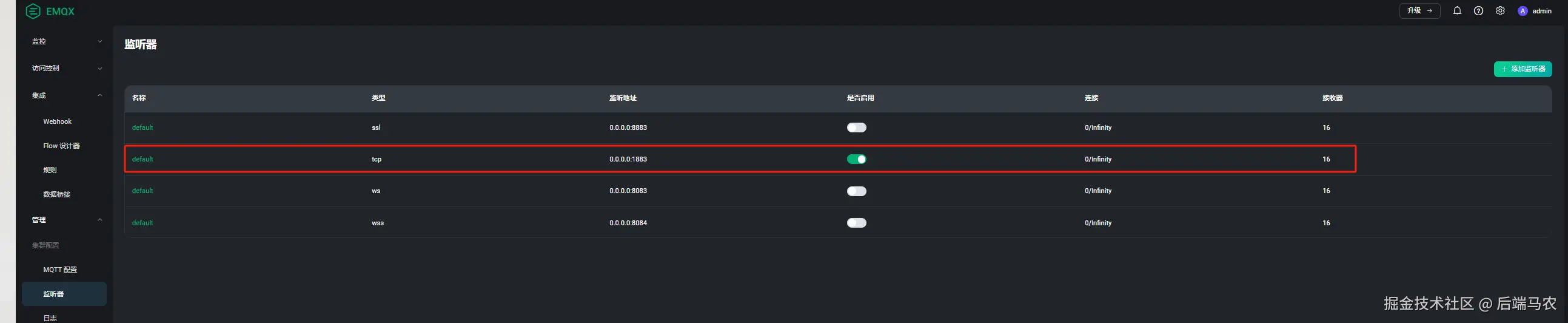Click the admin user avatar

point(1523,11)
